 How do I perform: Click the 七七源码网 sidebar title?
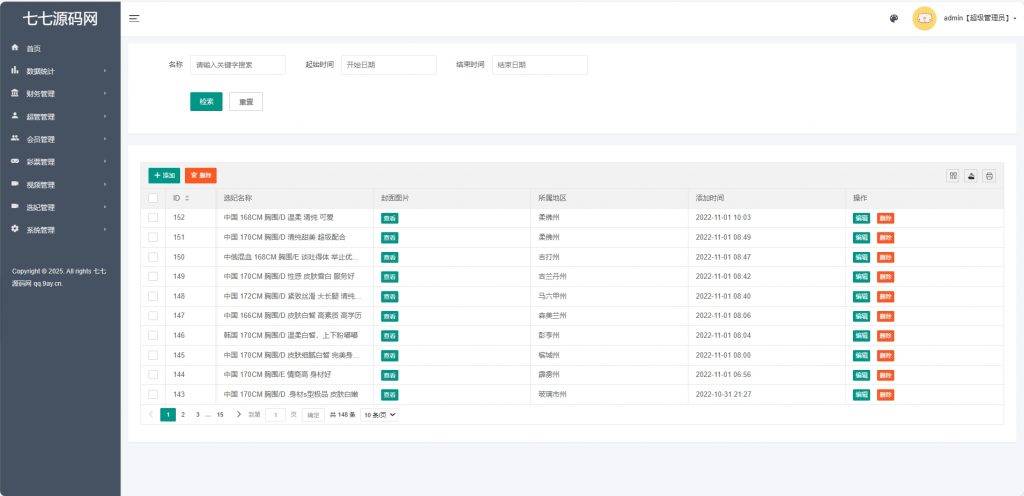pos(60,19)
